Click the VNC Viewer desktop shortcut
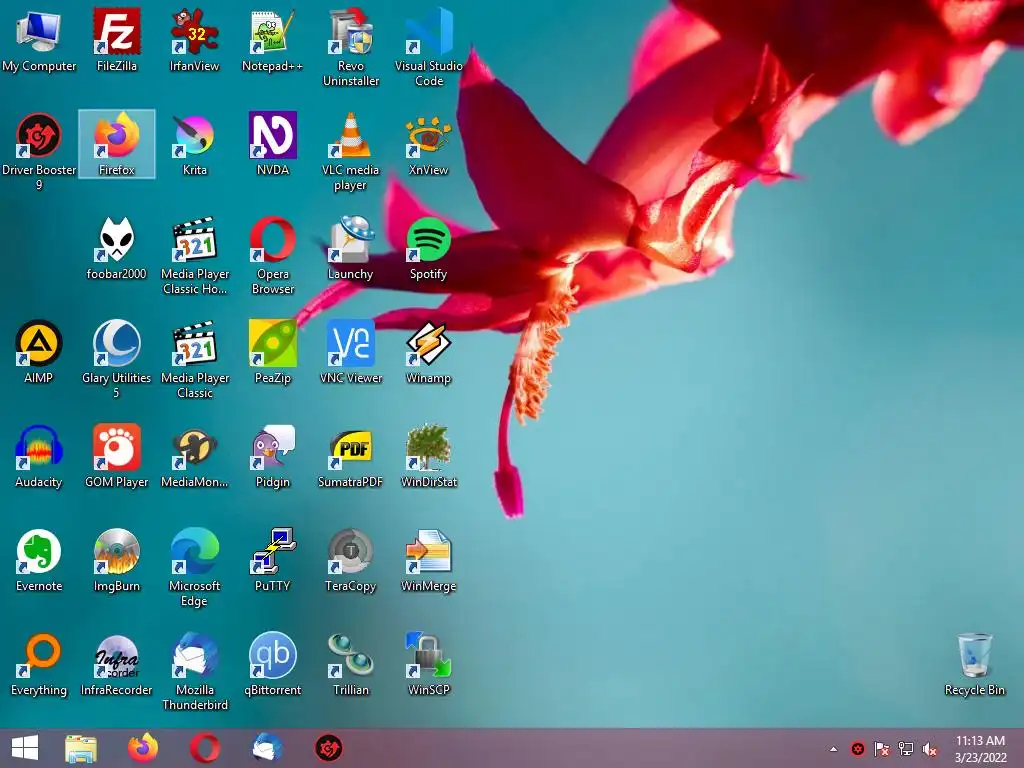The width and height of the screenshot is (1024, 768). pos(351,351)
